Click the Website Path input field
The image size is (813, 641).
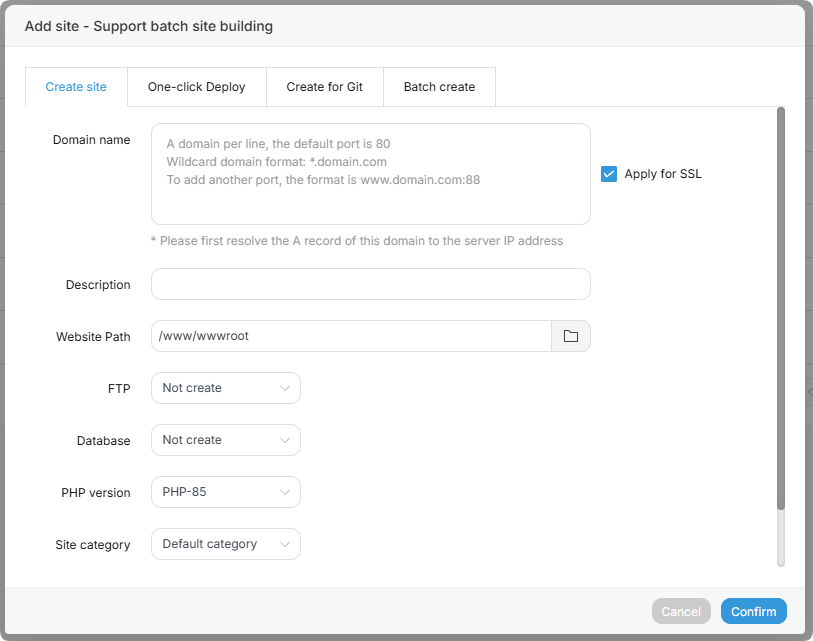point(351,336)
